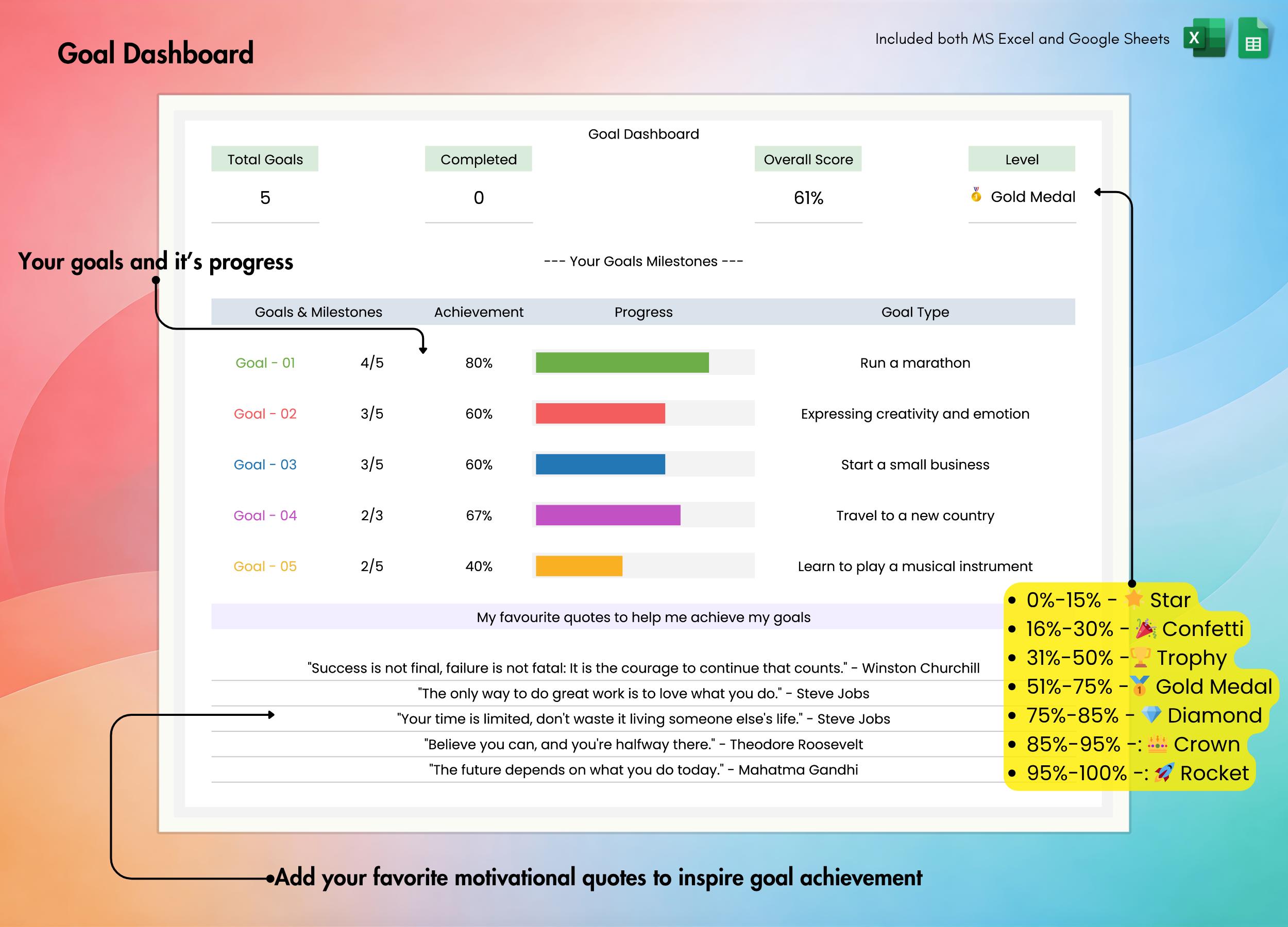Select the Run a marathon goal type
Image resolution: width=1288 pixels, height=927 pixels.
[915, 363]
